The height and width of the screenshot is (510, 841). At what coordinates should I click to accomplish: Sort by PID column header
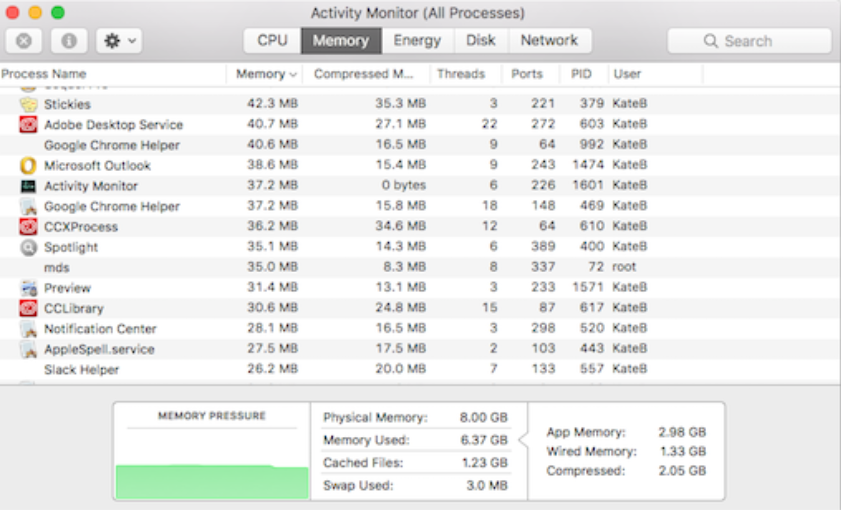(581, 74)
